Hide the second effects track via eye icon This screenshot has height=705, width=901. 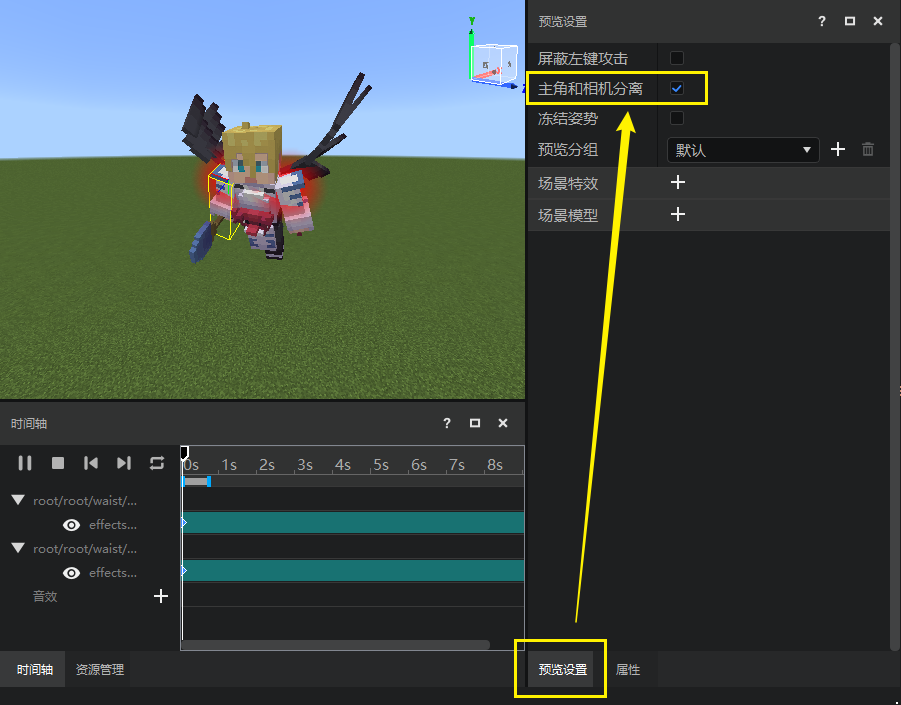click(x=71, y=573)
